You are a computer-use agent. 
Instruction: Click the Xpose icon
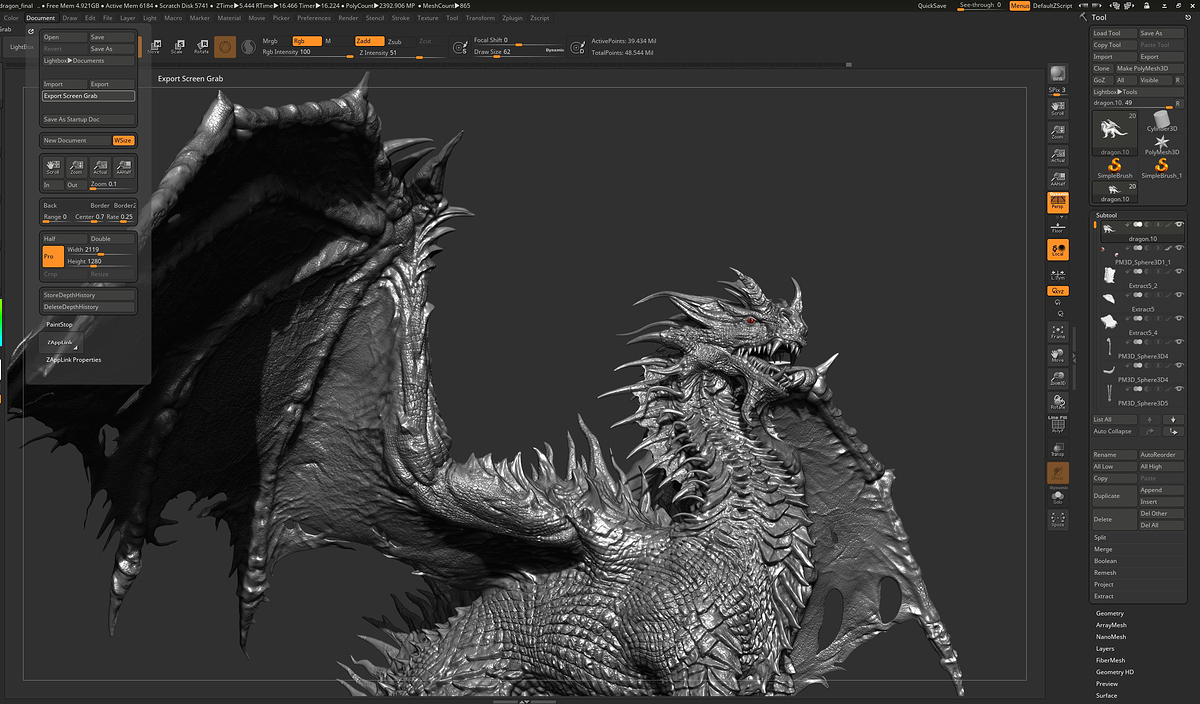click(x=1057, y=519)
